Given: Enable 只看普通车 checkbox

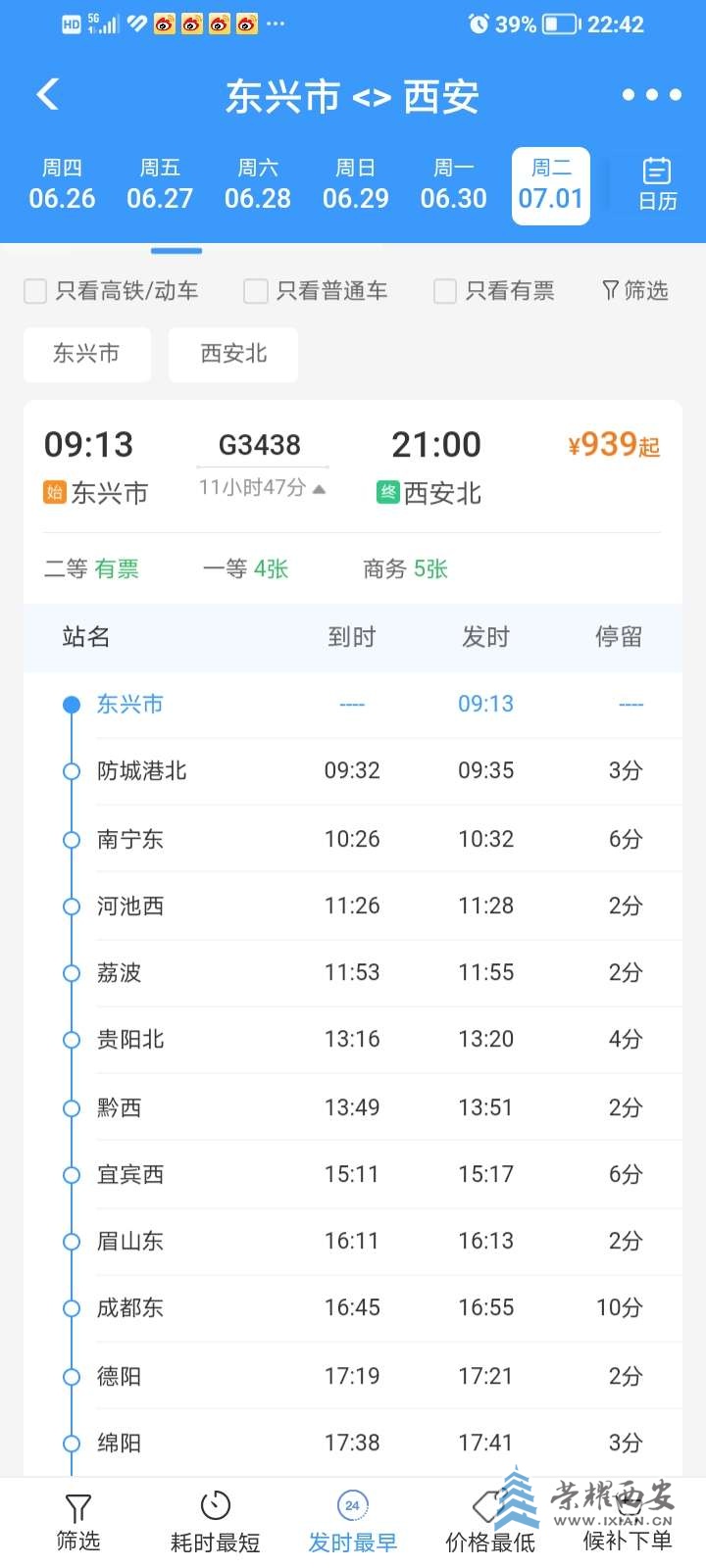Looking at the screenshot, I should 256,291.
